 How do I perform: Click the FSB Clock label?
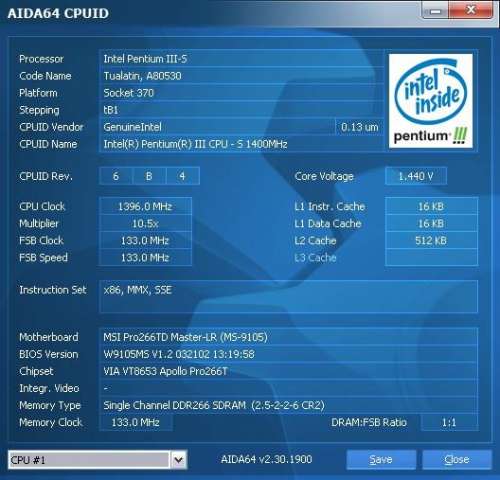coord(41,240)
